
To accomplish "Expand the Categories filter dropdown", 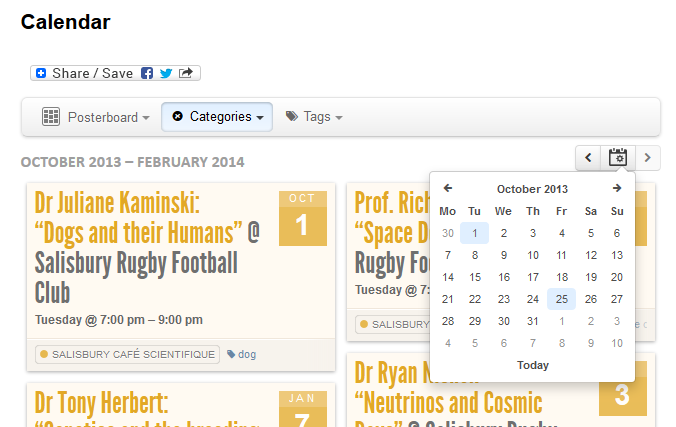I will pos(217,117).
